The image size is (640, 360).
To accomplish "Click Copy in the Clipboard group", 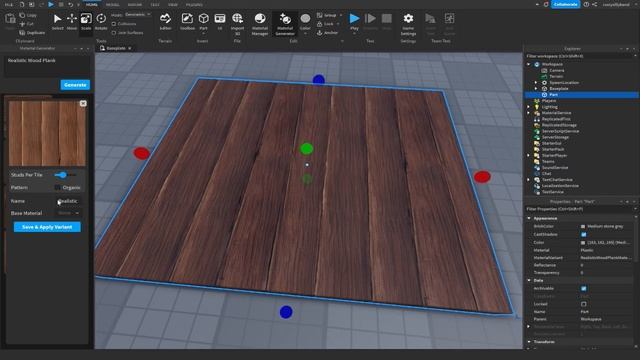I will 28,15.
